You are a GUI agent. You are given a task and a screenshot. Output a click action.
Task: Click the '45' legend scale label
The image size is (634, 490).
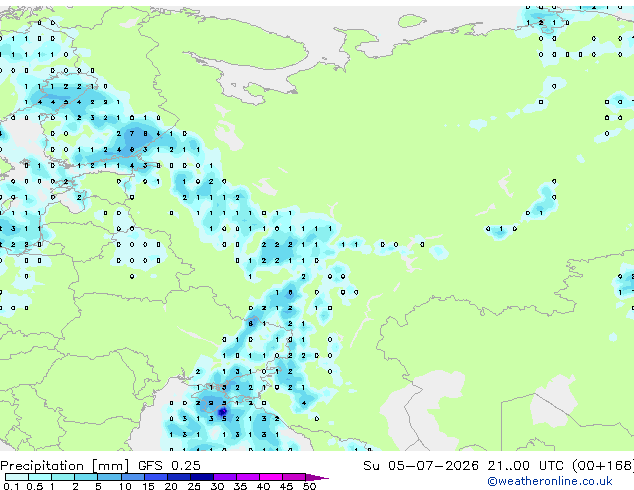click(x=286, y=486)
